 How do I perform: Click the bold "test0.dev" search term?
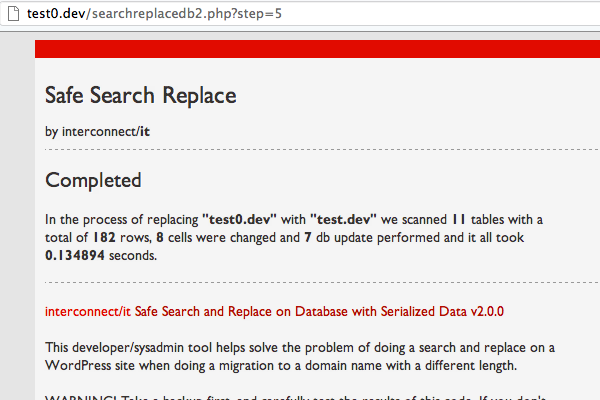[239, 219]
